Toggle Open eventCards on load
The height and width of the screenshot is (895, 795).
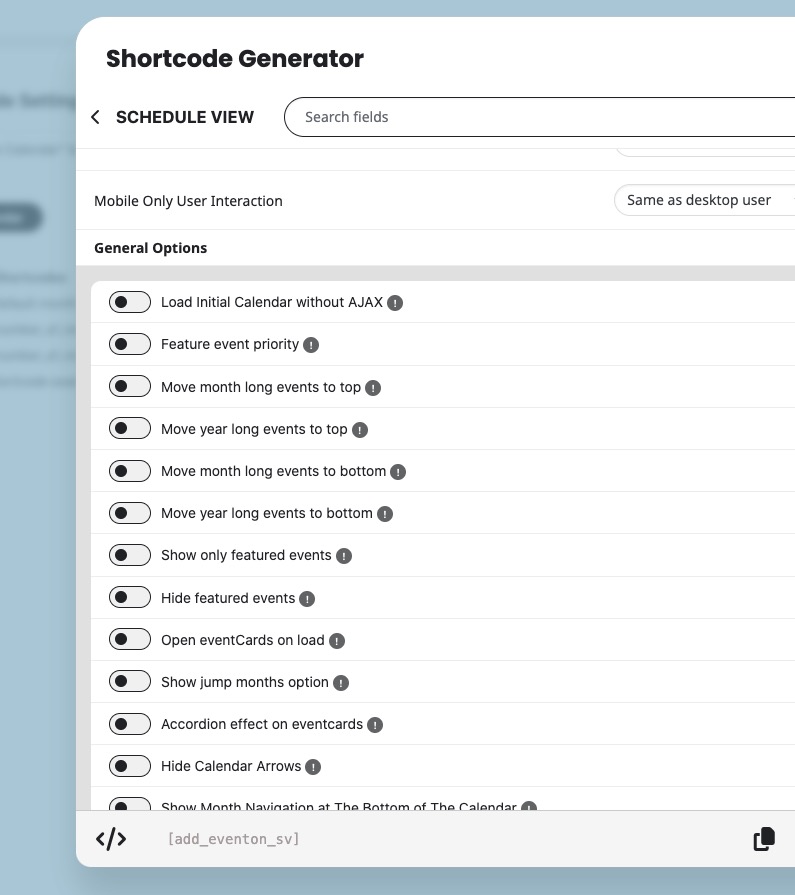click(130, 640)
